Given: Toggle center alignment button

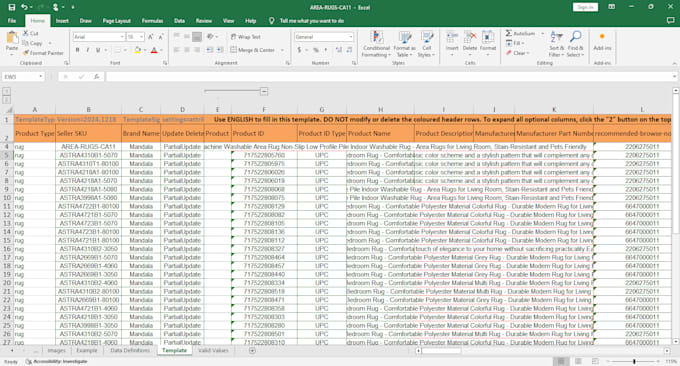Looking at the screenshot, I should coord(187,50).
